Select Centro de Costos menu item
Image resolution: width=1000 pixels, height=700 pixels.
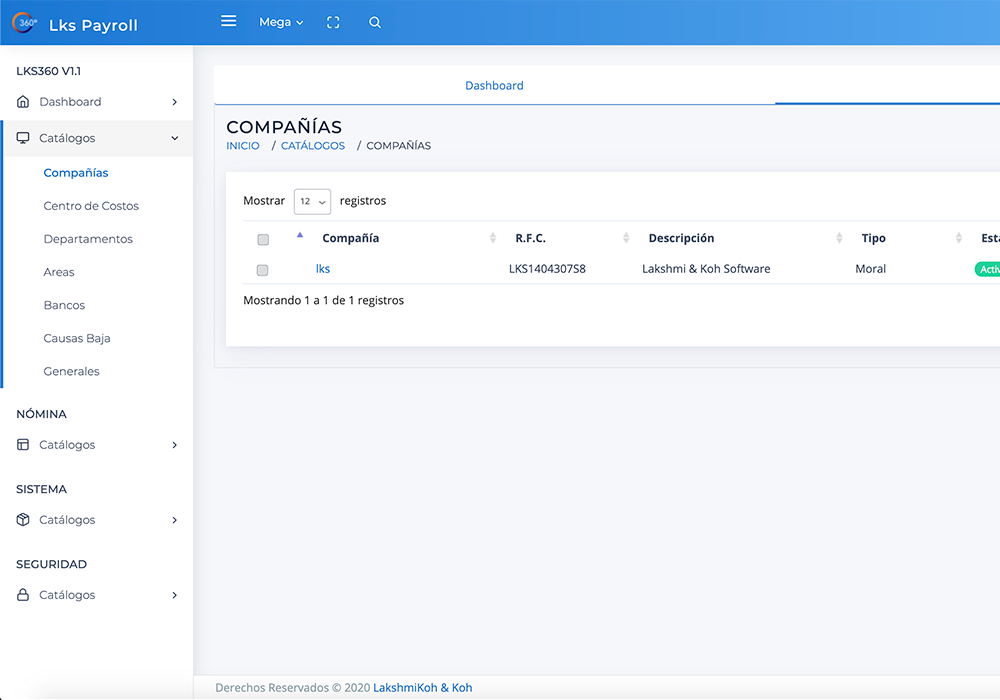pos(91,206)
